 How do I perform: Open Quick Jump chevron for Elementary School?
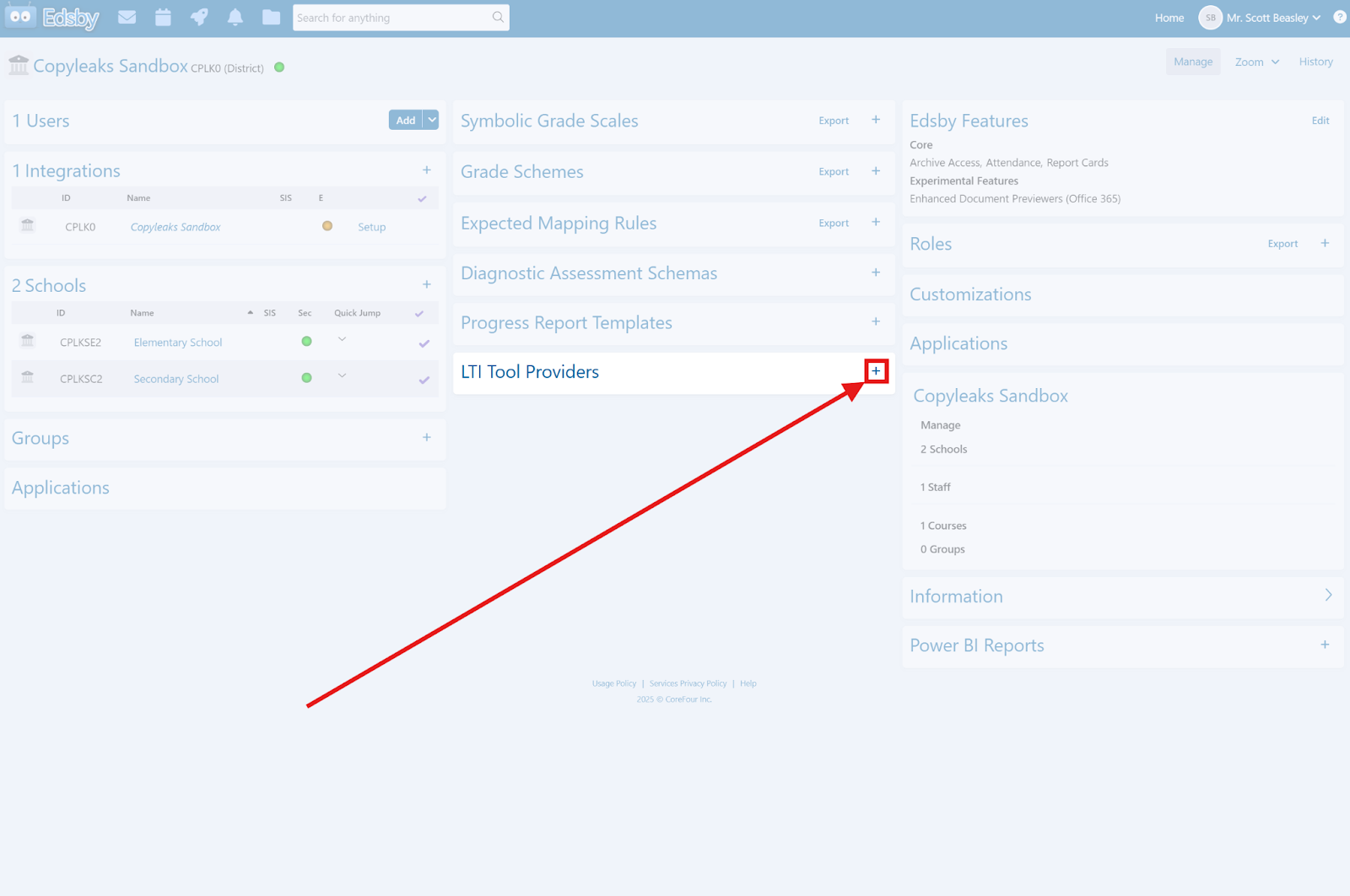click(342, 339)
